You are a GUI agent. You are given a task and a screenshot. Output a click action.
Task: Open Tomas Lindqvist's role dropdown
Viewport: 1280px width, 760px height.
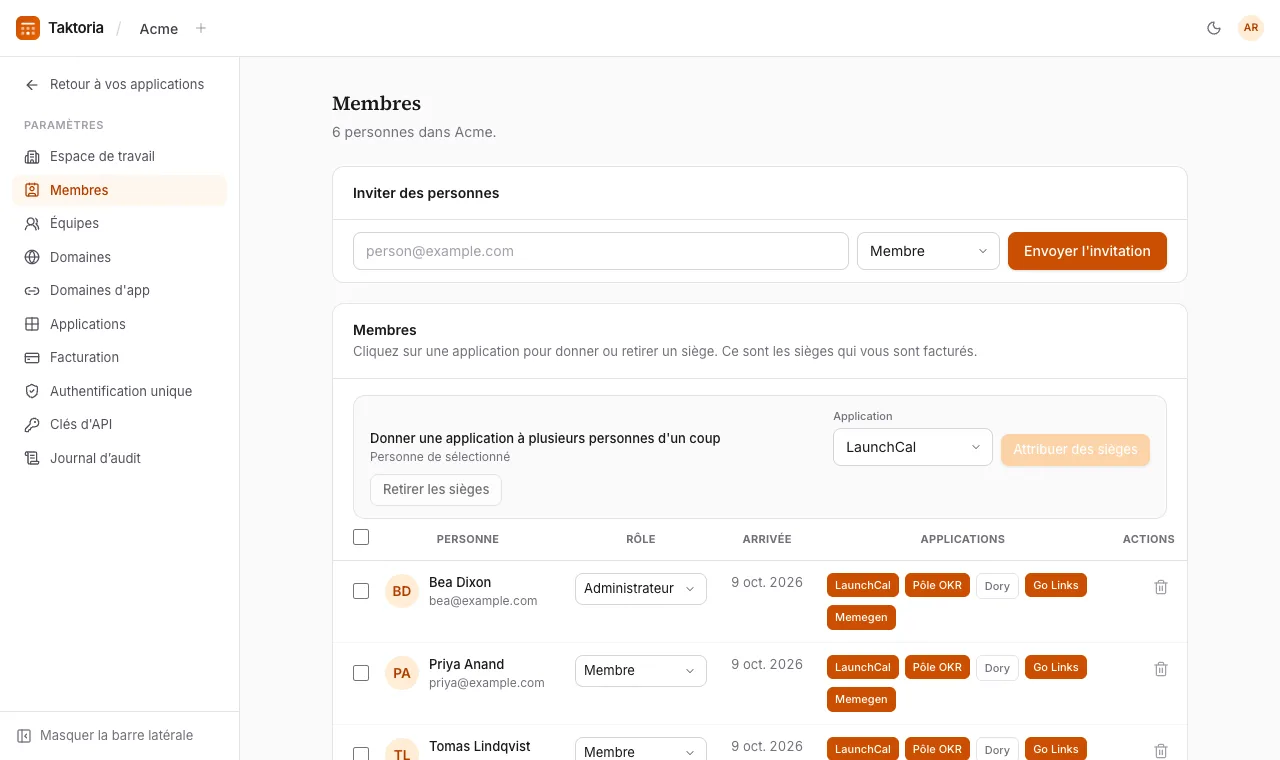point(641,751)
